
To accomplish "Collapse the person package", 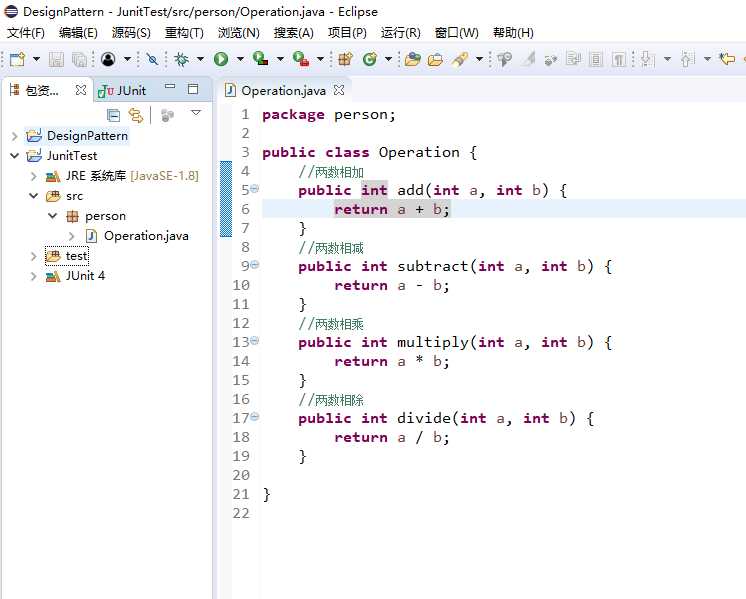I will [53, 216].
